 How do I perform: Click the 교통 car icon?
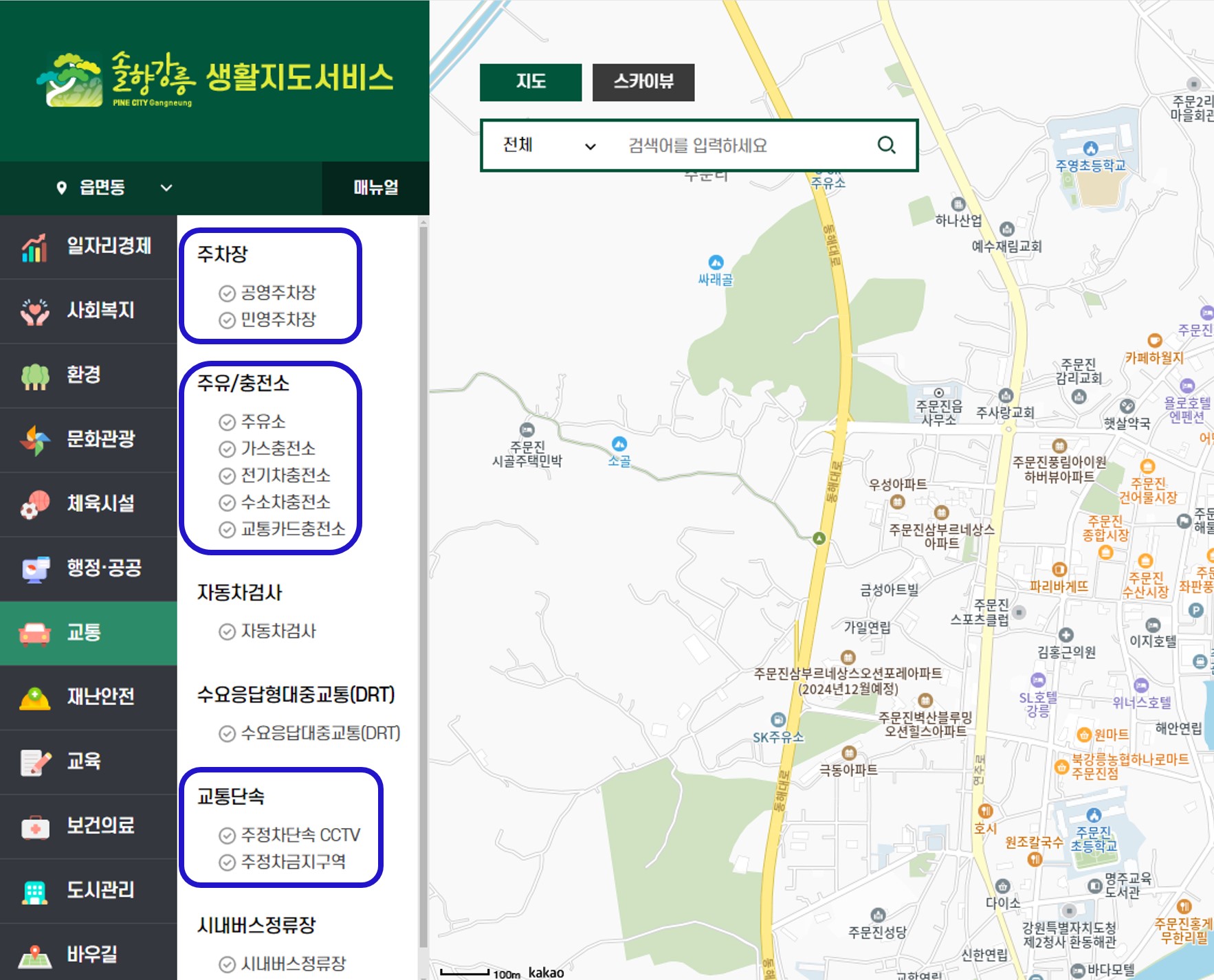tap(34, 633)
